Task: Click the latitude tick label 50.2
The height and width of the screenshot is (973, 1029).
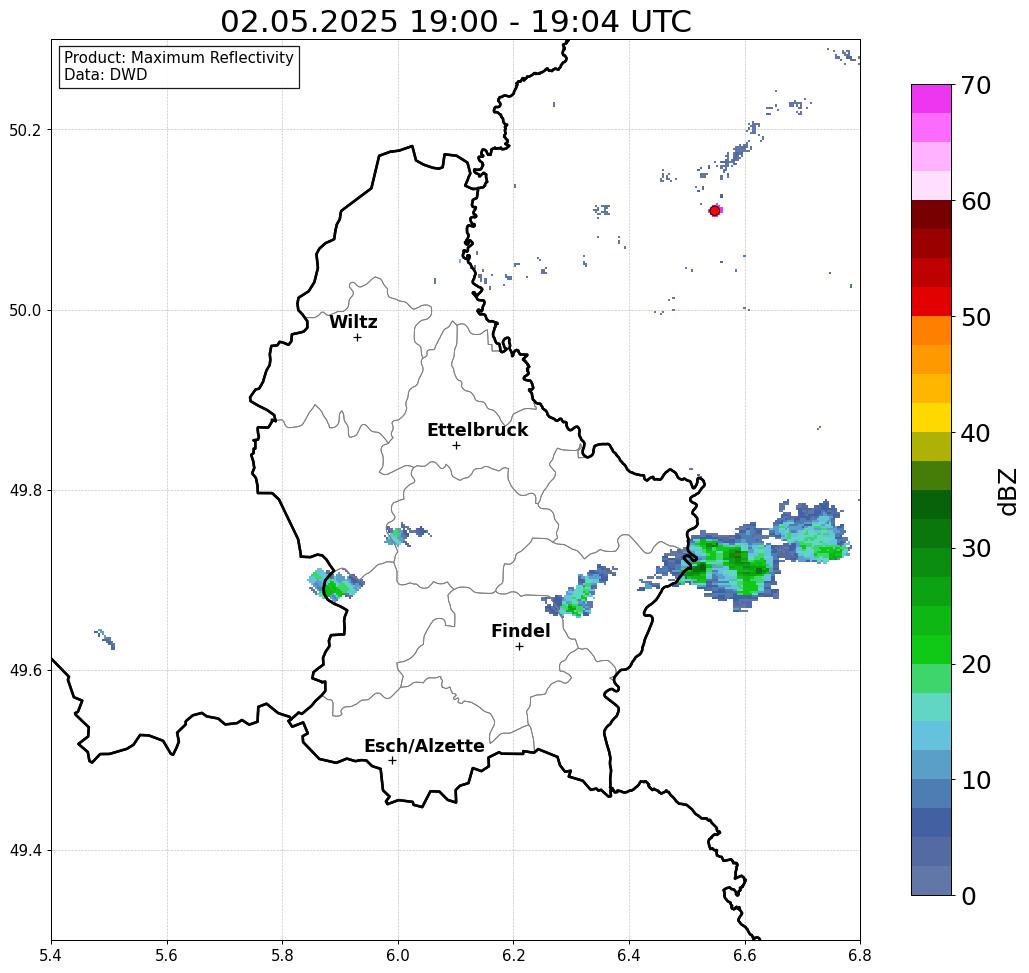Action: click(25, 130)
